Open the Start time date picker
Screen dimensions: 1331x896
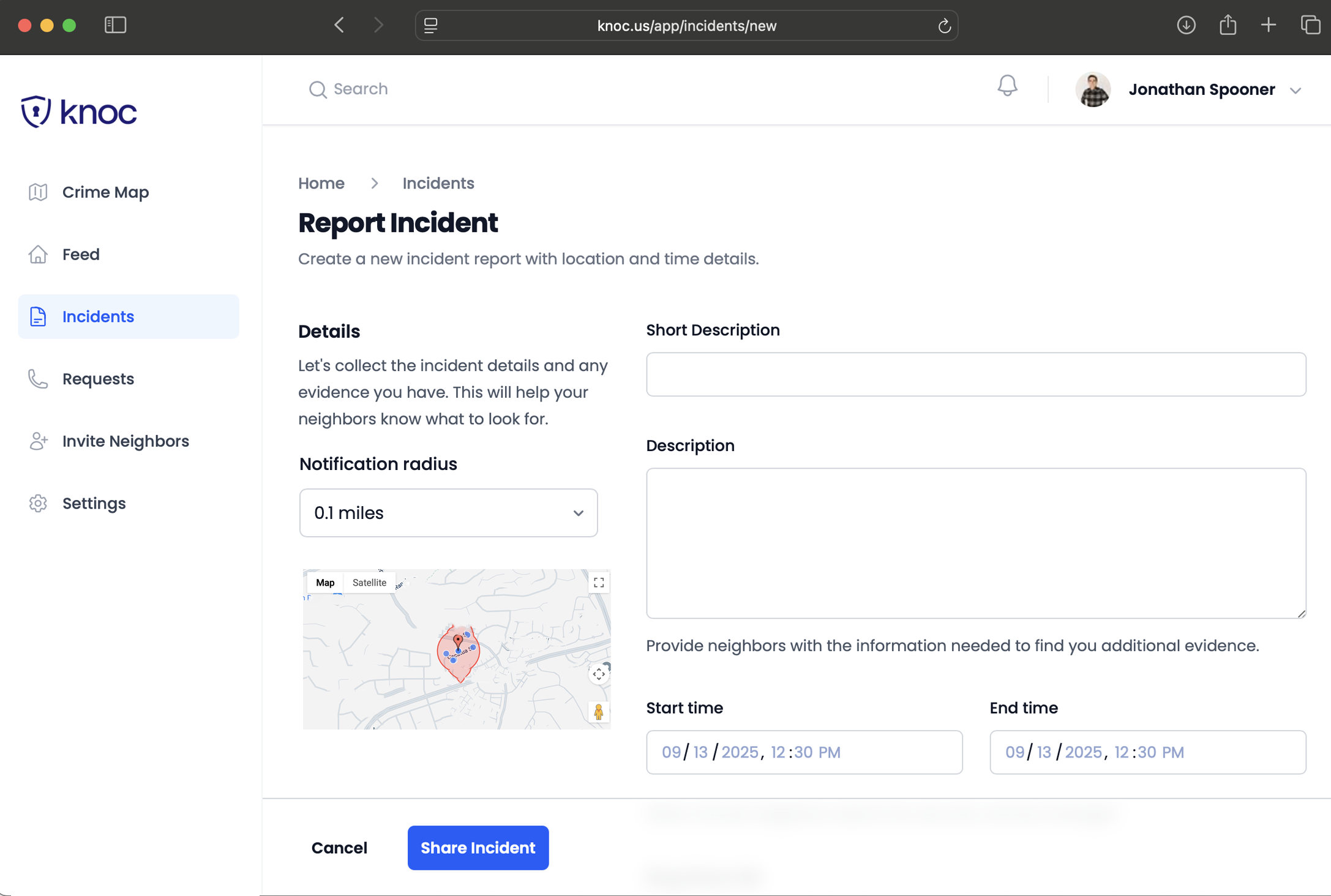(803, 752)
